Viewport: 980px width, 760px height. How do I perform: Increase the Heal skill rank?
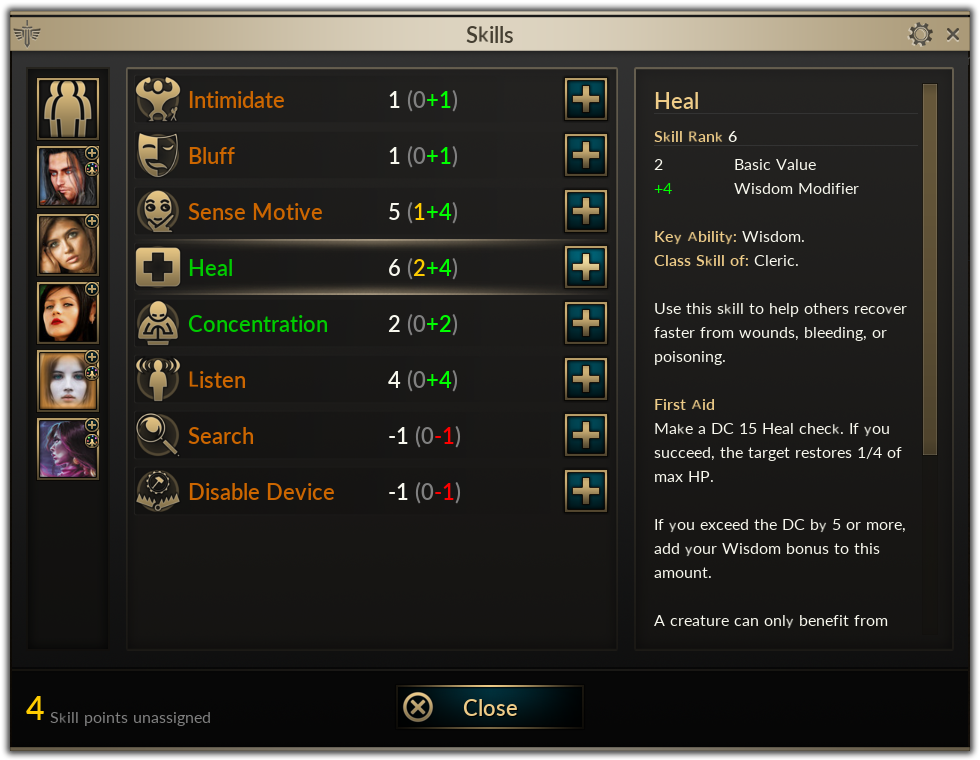tap(586, 268)
